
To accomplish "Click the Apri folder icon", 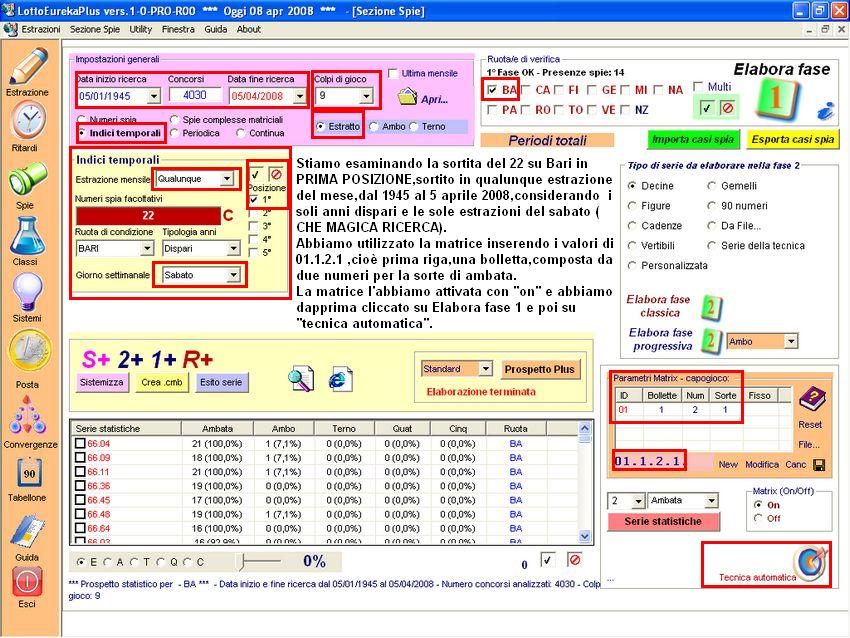I will click(407, 97).
